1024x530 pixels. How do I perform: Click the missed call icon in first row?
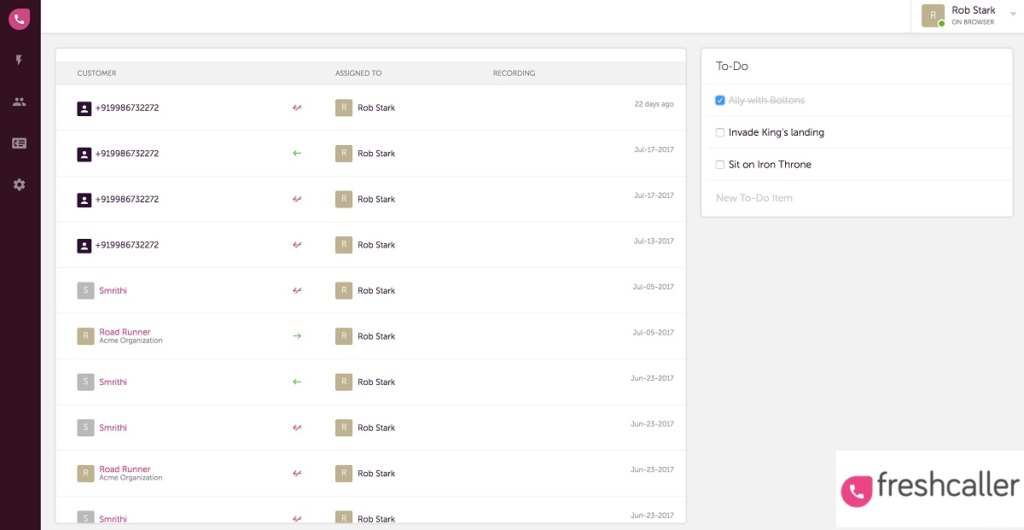coord(297,108)
